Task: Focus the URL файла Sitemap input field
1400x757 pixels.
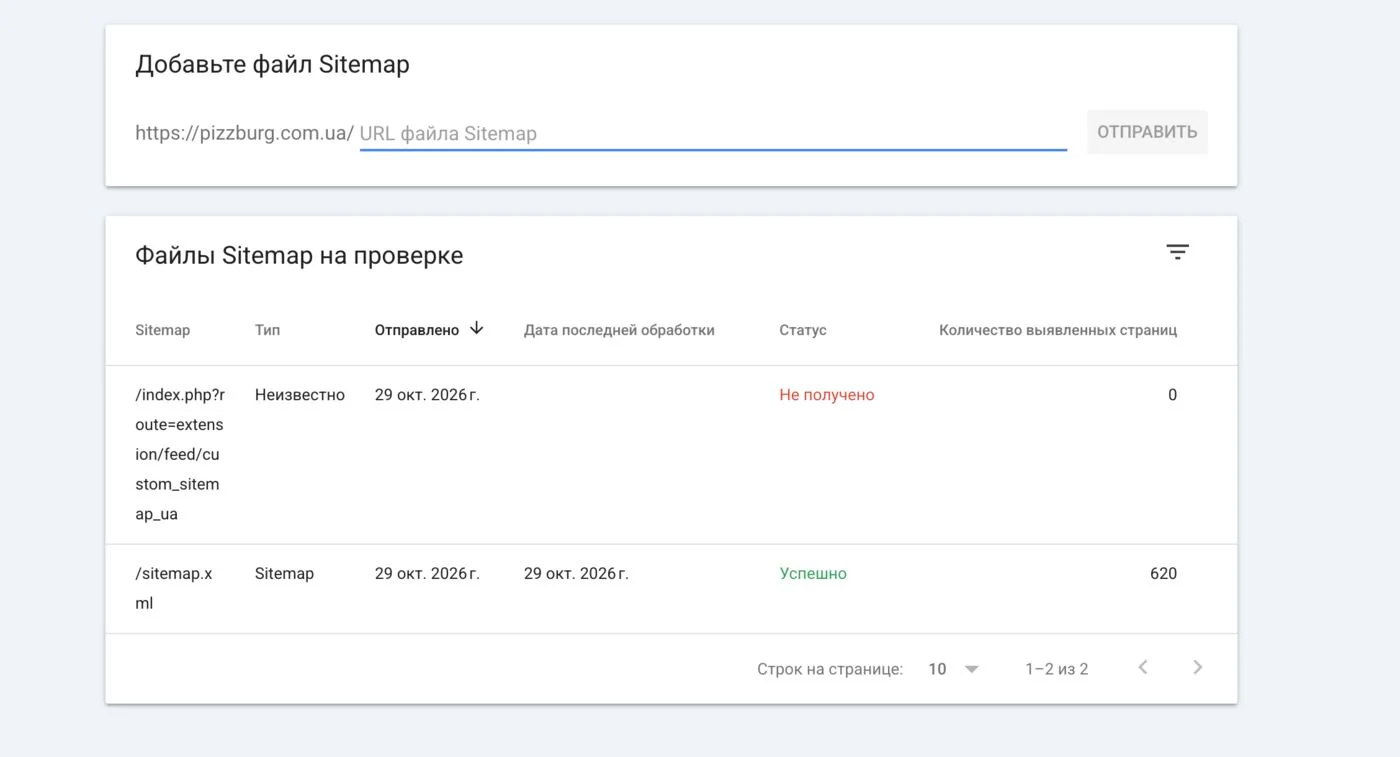Action: tap(713, 133)
